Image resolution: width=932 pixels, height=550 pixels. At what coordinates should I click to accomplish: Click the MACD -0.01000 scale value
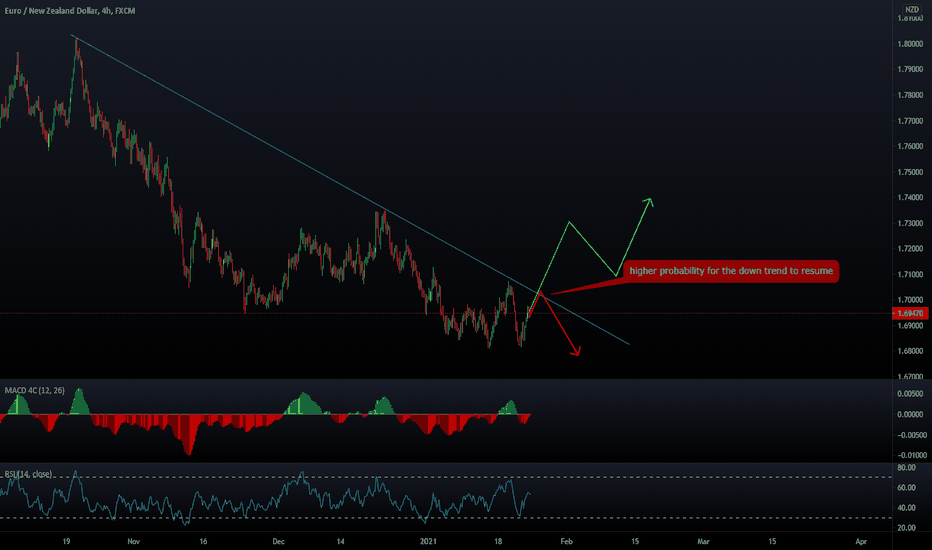911,455
